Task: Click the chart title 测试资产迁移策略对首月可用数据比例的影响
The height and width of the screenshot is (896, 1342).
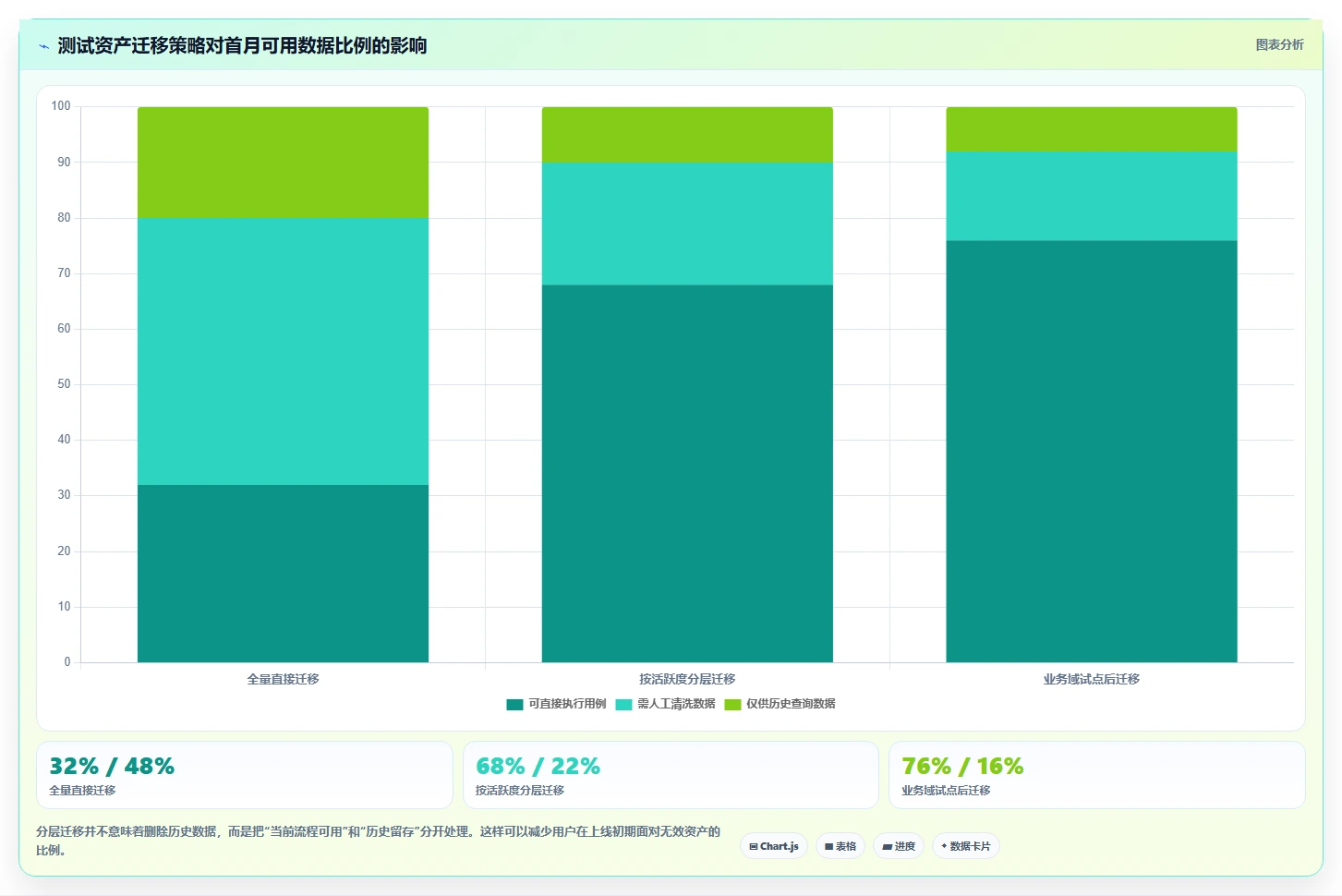Action: coord(242,45)
